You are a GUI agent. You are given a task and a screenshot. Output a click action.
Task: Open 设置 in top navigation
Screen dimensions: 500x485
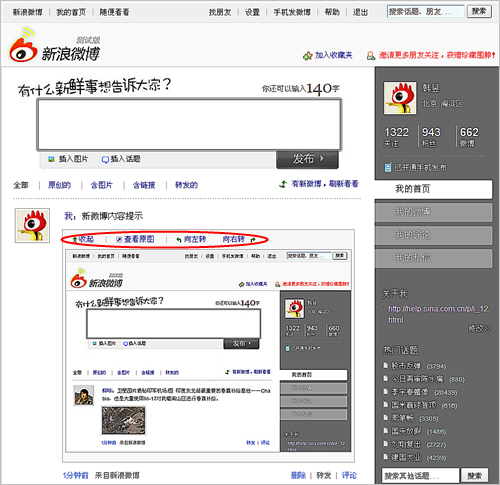tap(252, 12)
